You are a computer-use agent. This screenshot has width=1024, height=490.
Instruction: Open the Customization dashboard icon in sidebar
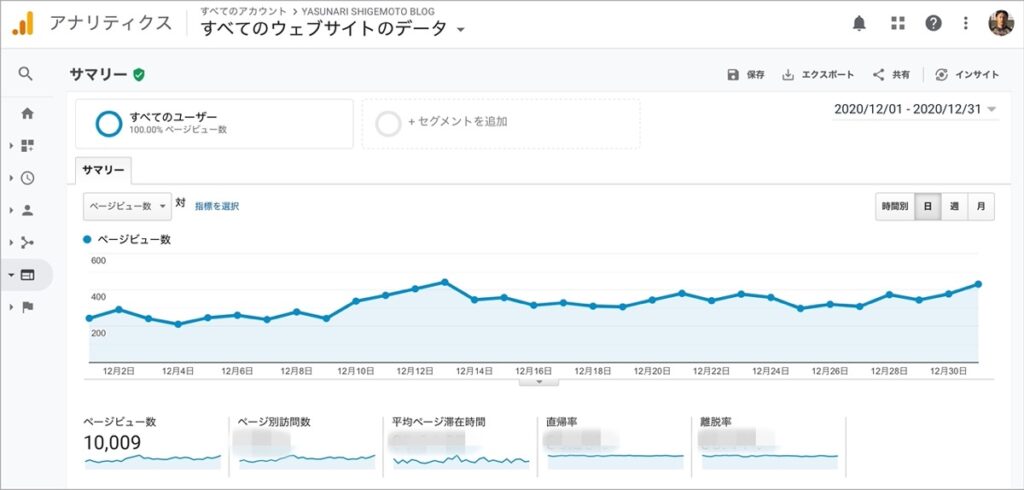tap(27, 146)
